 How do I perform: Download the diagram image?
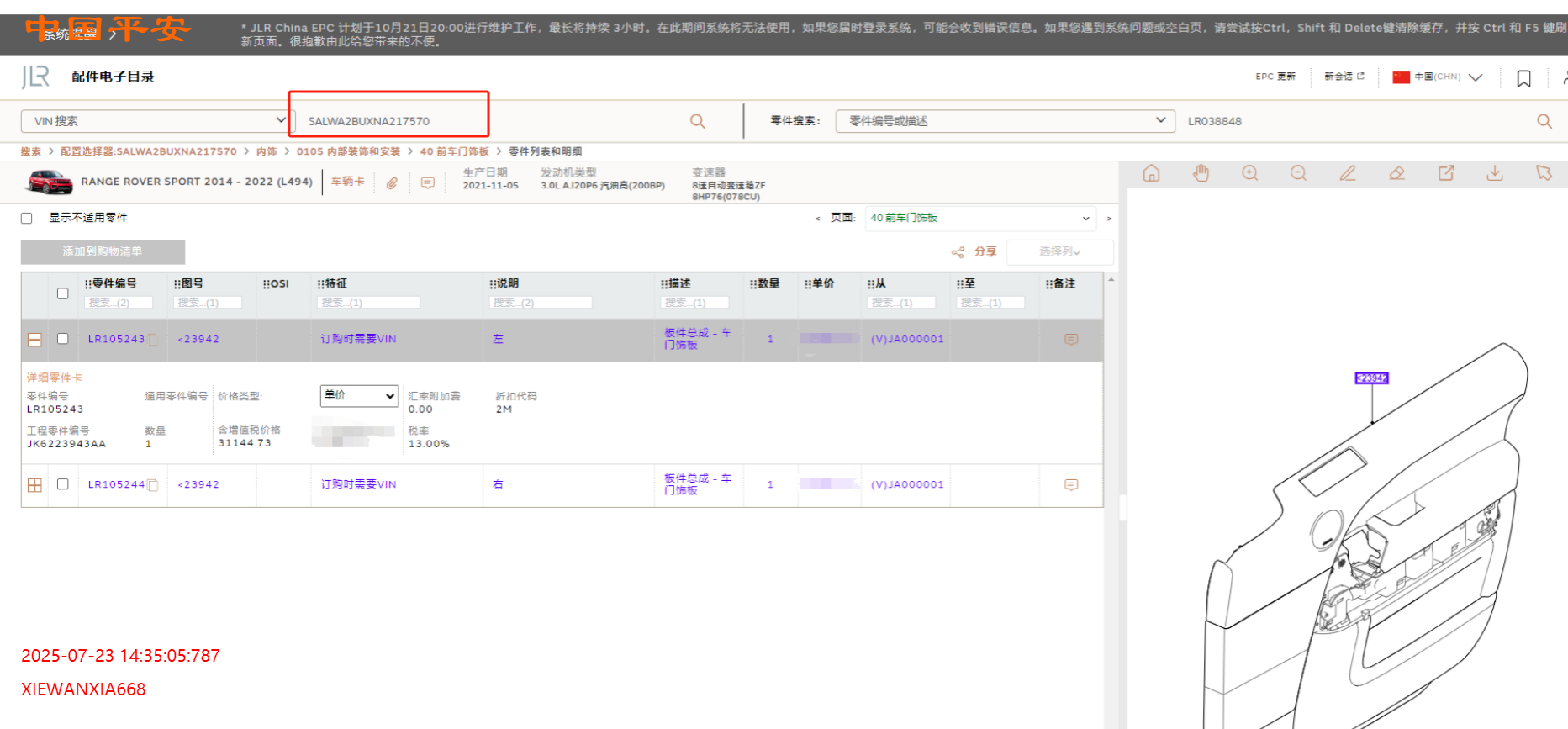pos(1495,173)
